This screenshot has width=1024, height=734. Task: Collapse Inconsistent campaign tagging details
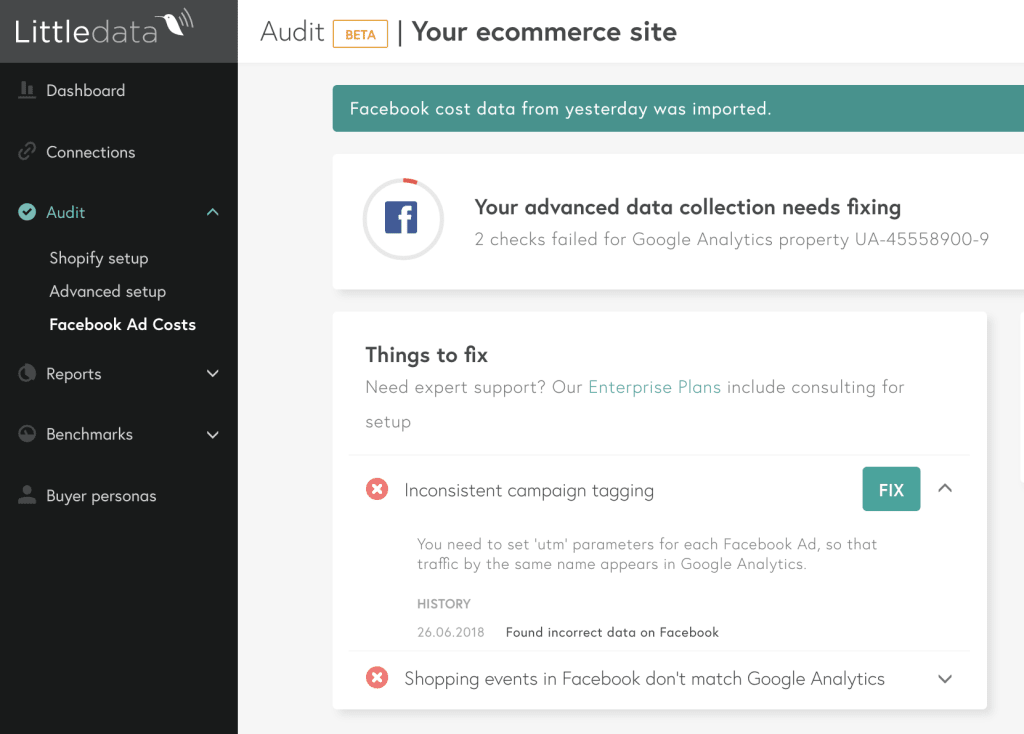tap(945, 488)
